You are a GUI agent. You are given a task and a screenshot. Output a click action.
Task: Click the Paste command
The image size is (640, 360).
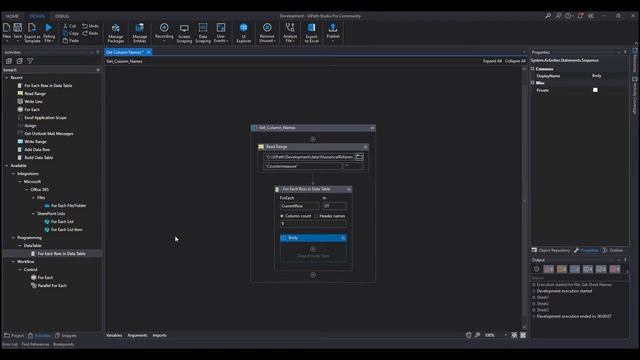click(71, 40)
